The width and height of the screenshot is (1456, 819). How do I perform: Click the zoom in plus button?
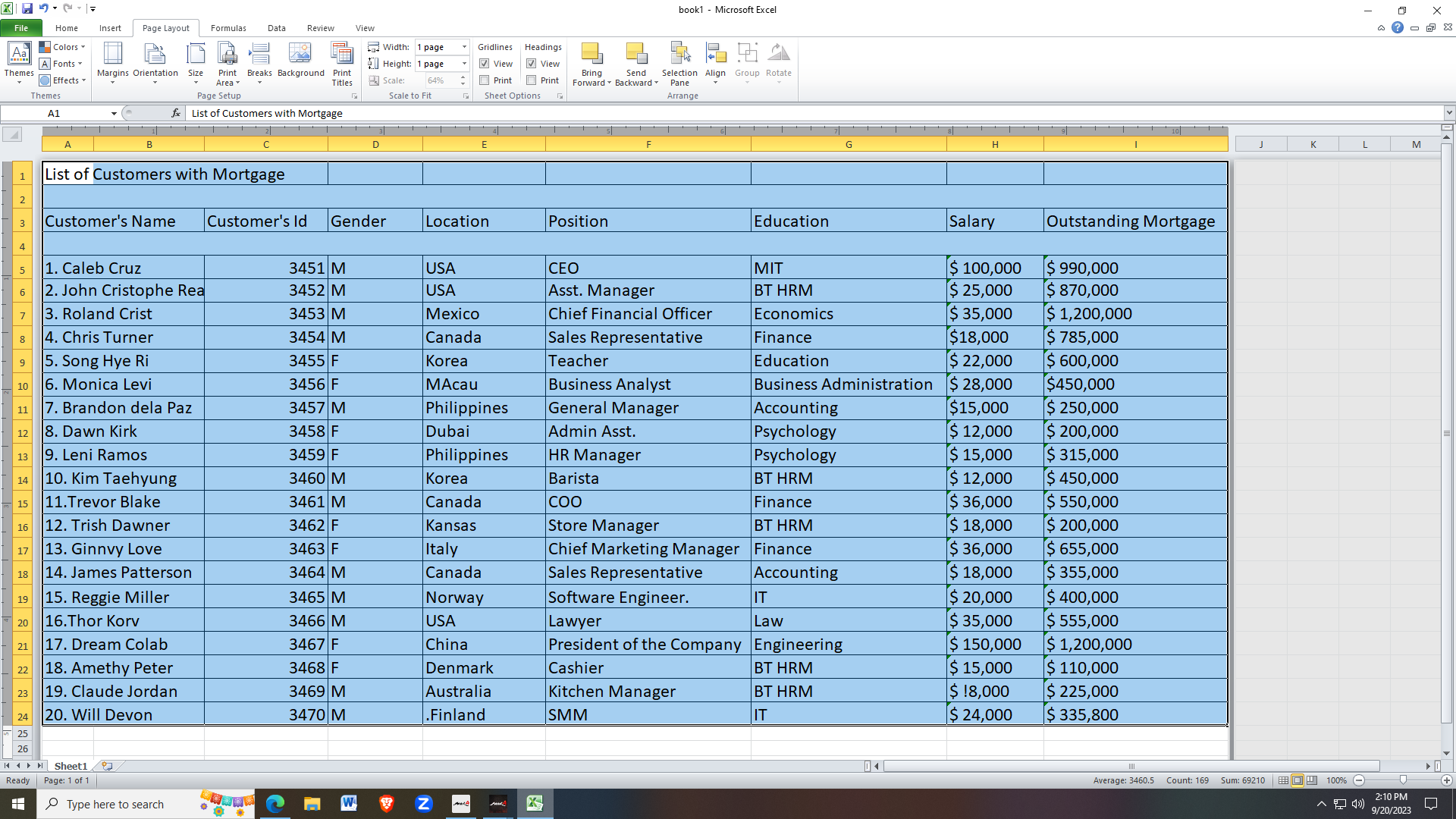coord(1446,780)
